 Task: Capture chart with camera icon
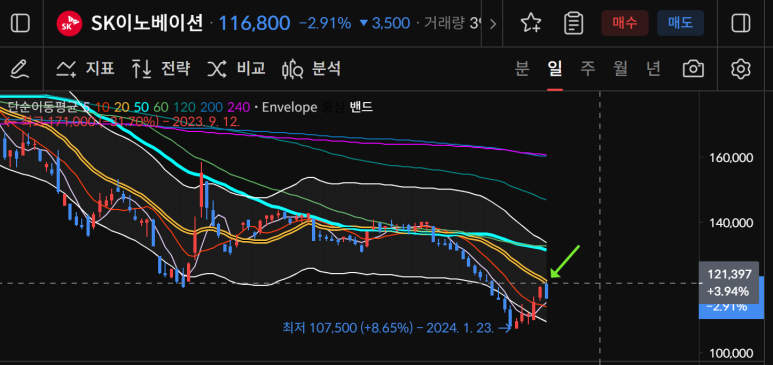coord(693,69)
